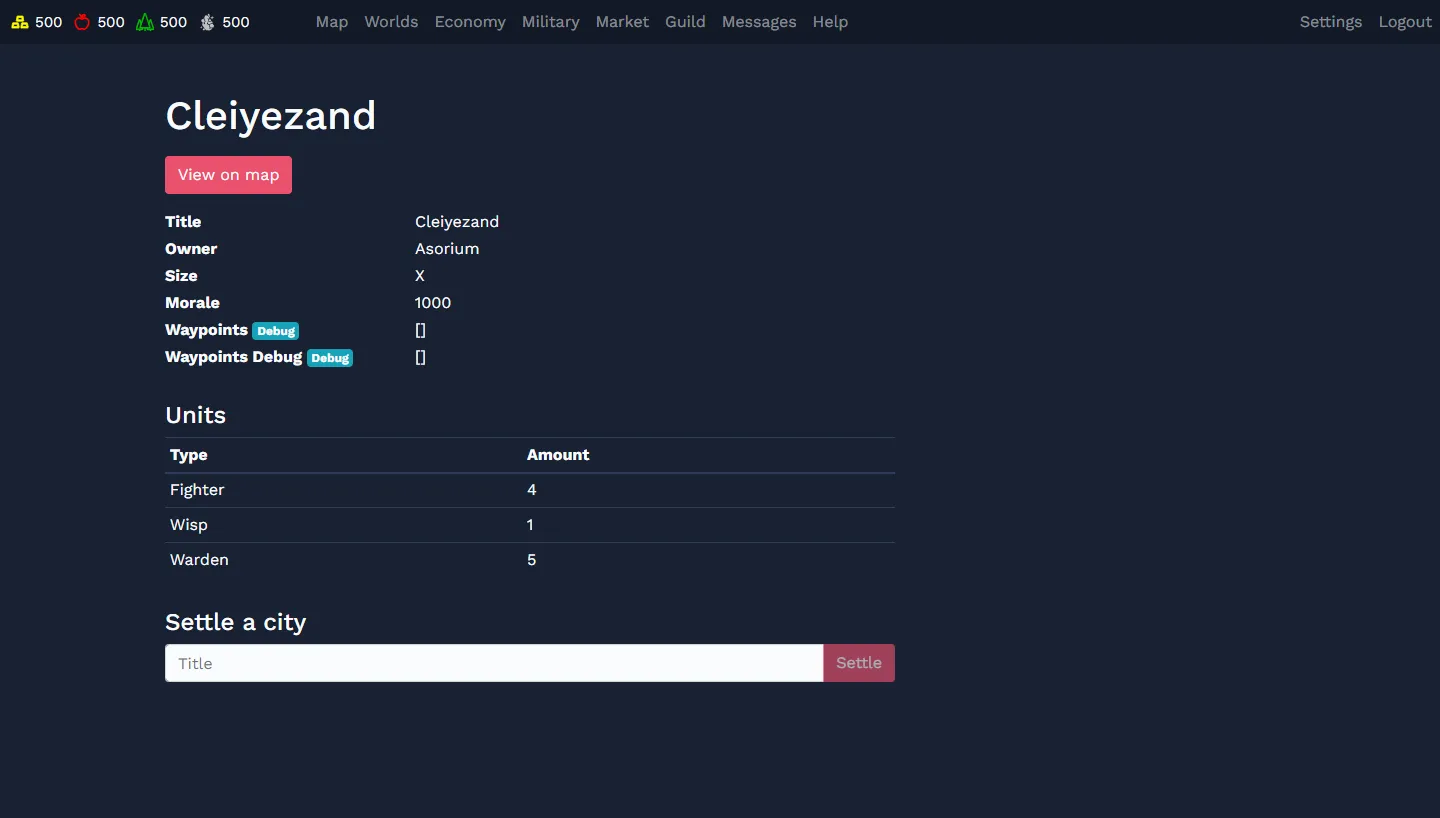This screenshot has height=818, width=1440.
Task: Click the Units section heading
Action: (196, 415)
